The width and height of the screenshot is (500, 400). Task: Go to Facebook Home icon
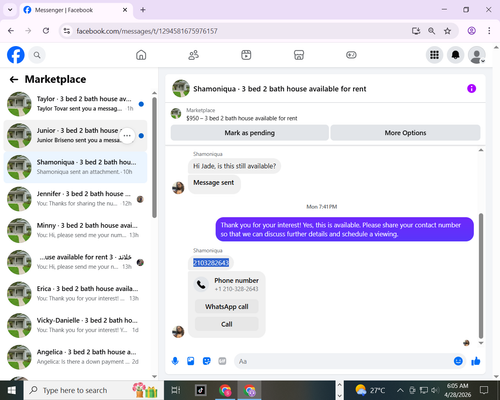click(141, 55)
